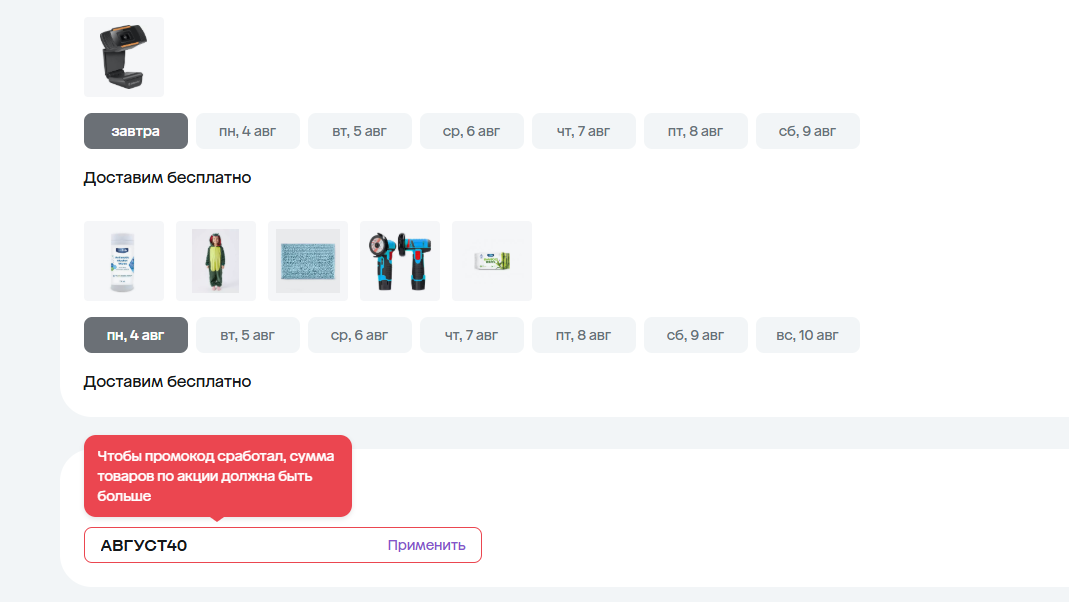Select the blue rug product thumbnail
Screen dimensions: 1069x602
tap(308, 261)
